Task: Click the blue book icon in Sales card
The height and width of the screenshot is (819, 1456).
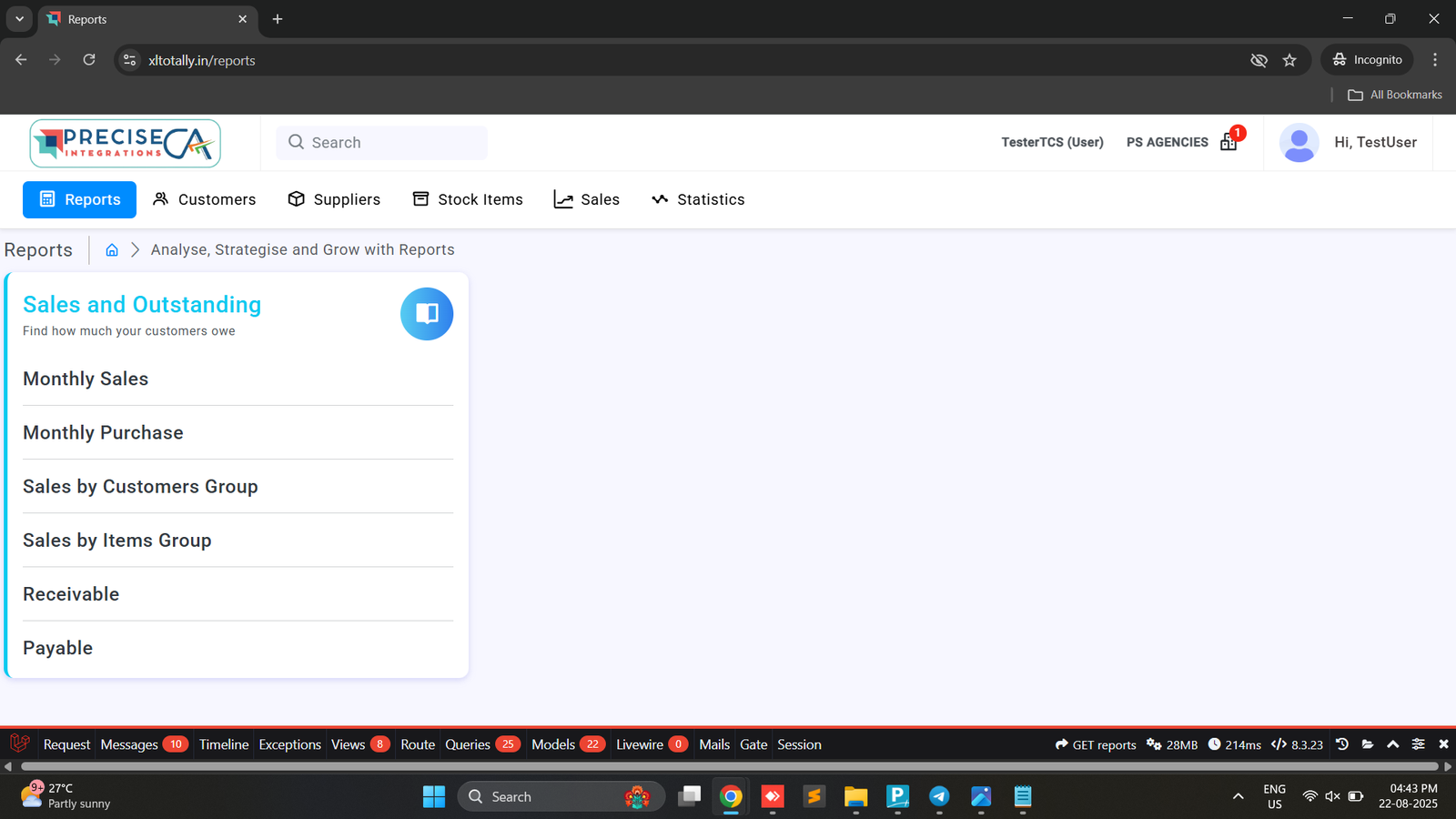Action: (427, 314)
